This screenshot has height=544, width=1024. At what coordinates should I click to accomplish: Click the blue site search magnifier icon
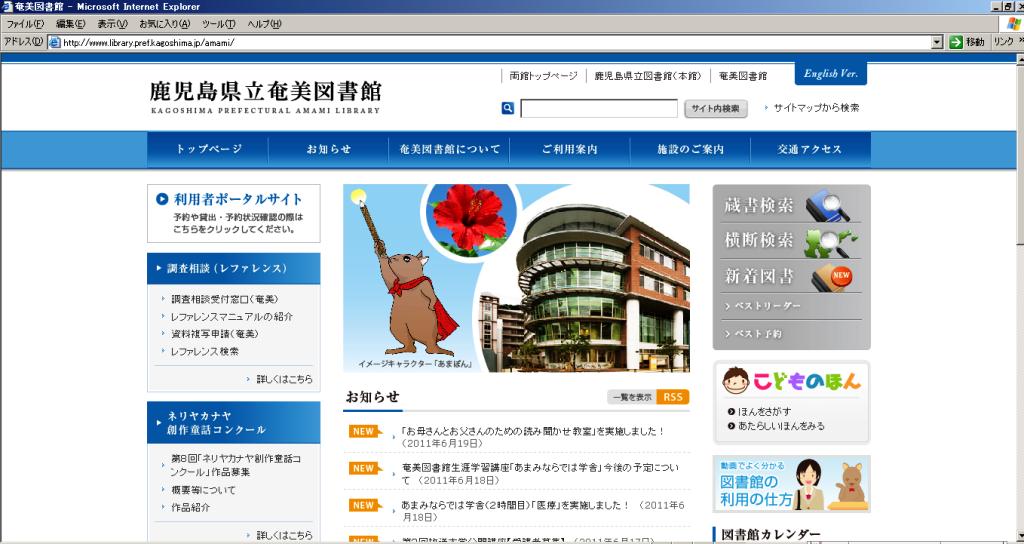tap(507, 108)
